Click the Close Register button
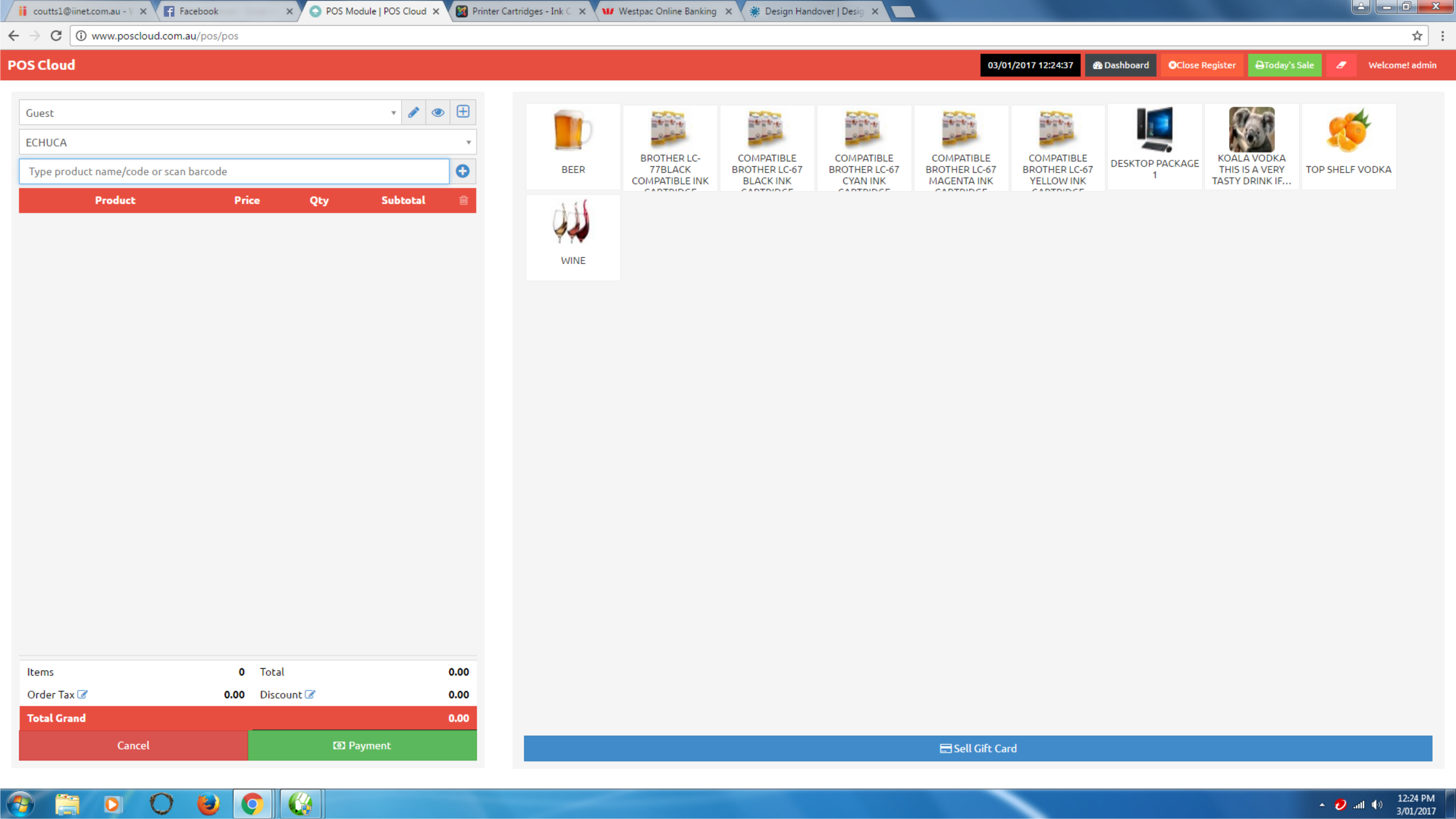Image resolution: width=1456 pixels, height=819 pixels. [x=1202, y=65]
